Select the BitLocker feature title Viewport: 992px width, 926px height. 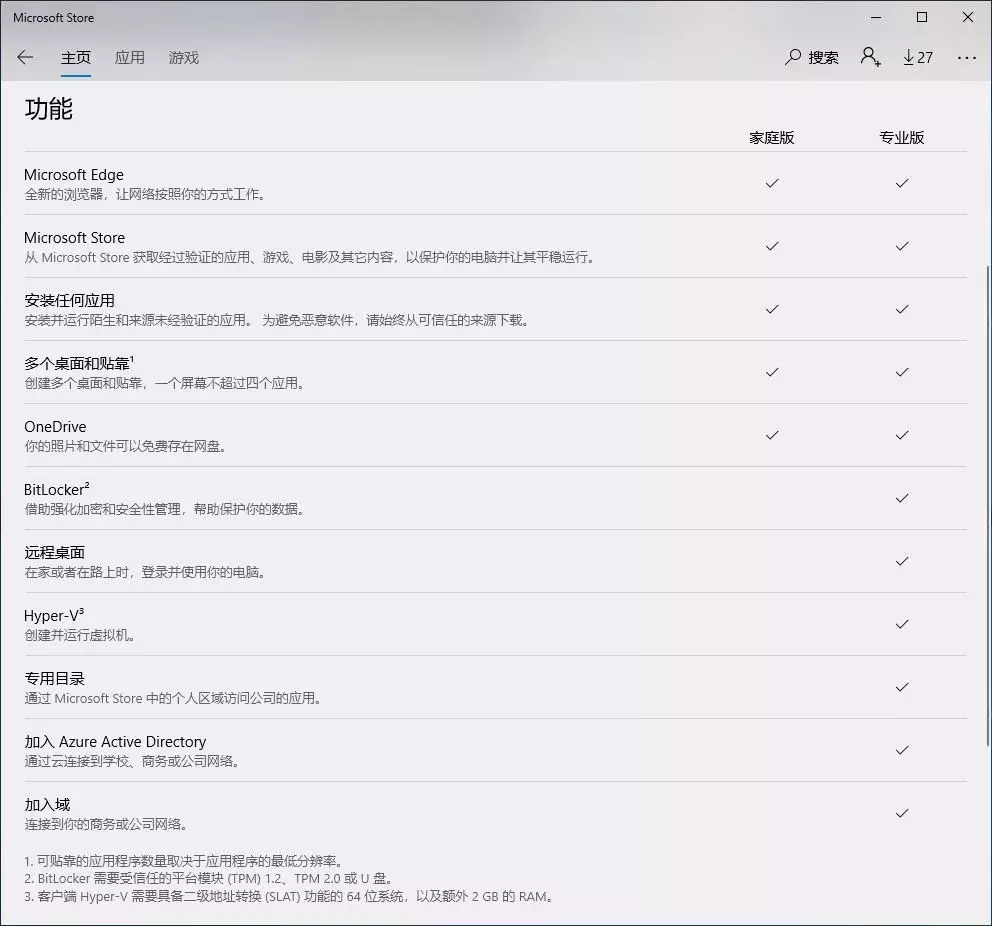coord(57,490)
